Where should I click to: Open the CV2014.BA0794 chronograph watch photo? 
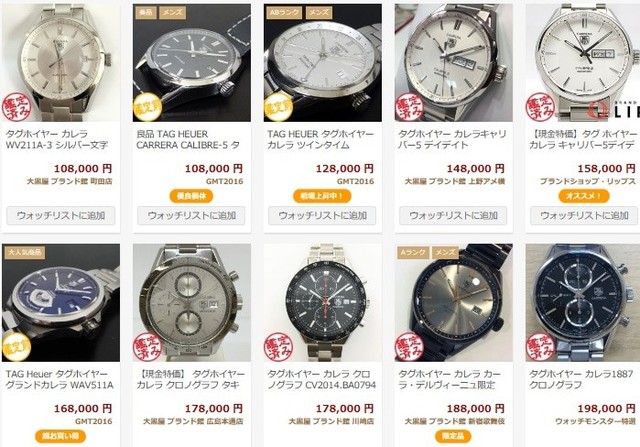coord(322,302)
